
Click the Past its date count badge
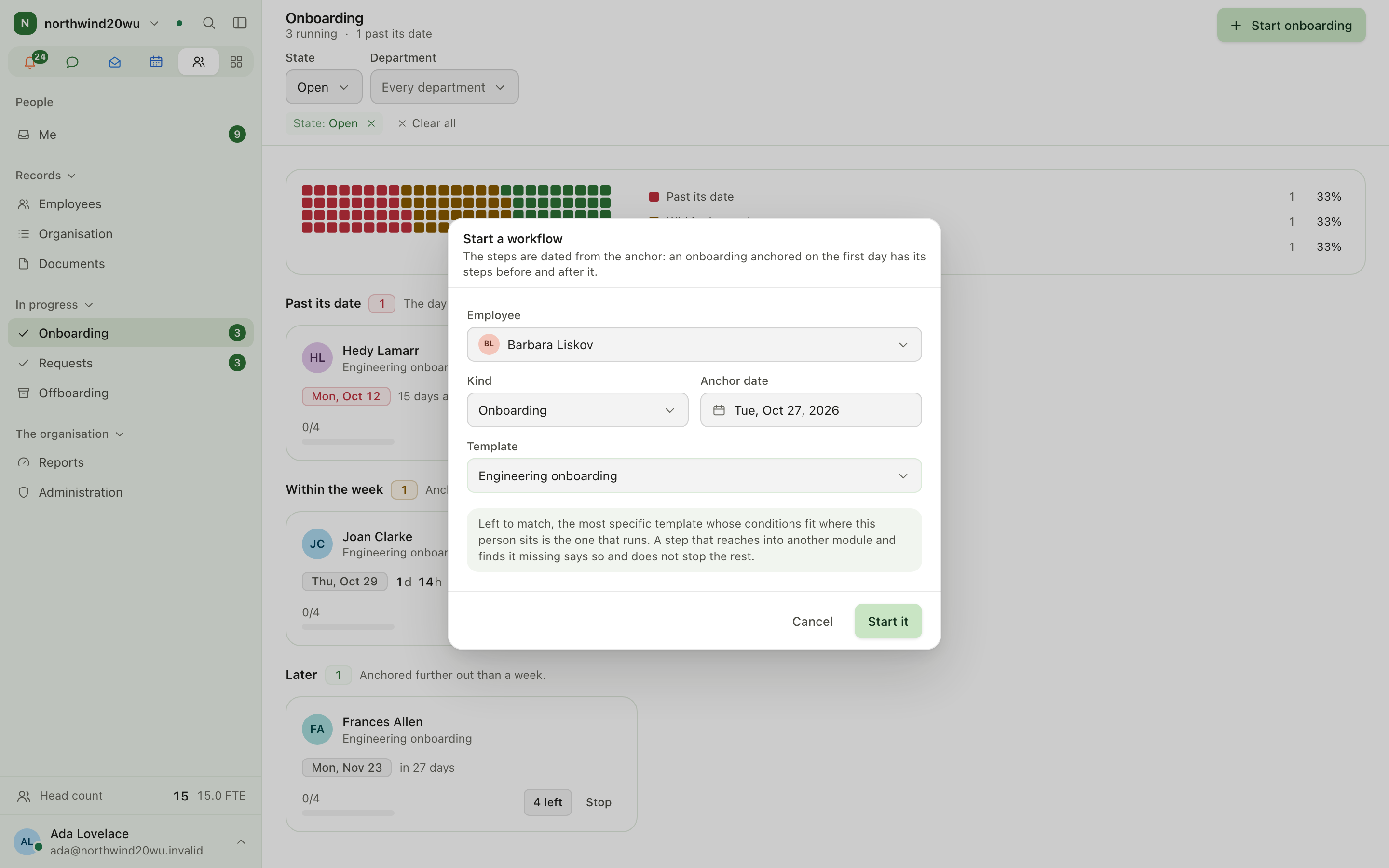381,304
